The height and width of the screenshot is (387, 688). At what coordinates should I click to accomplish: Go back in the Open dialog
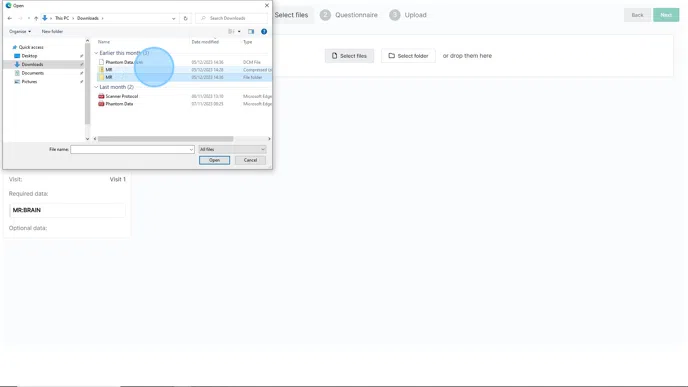coord(10,18)
